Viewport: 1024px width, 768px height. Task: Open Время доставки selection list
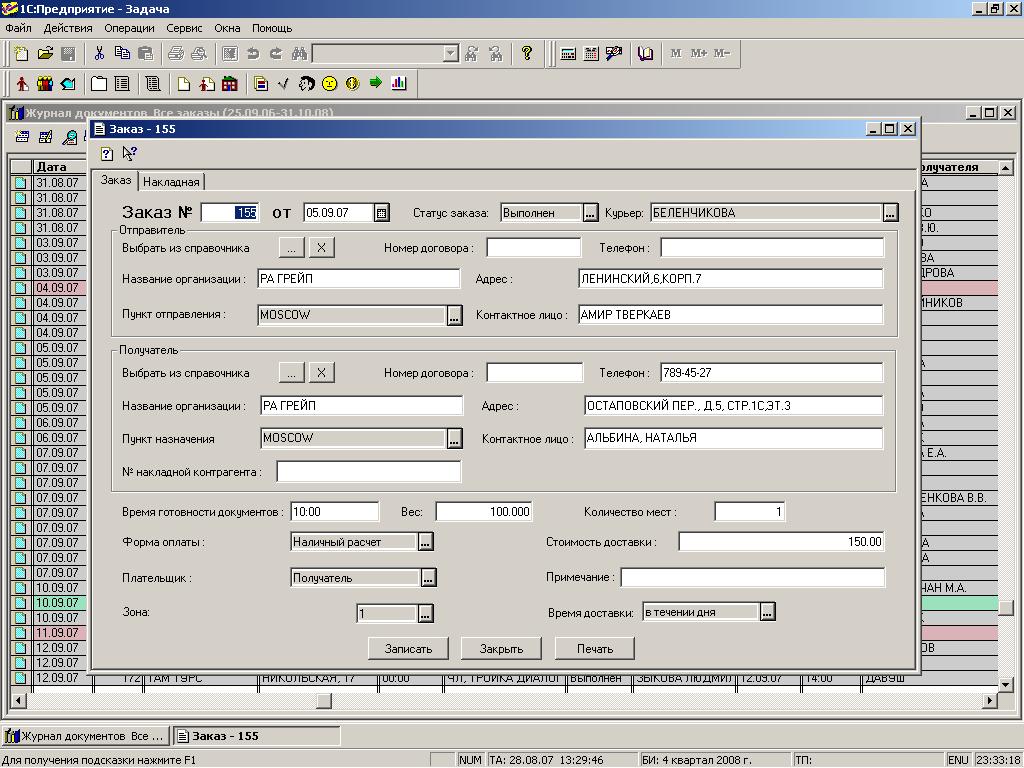tap(767, 612)
